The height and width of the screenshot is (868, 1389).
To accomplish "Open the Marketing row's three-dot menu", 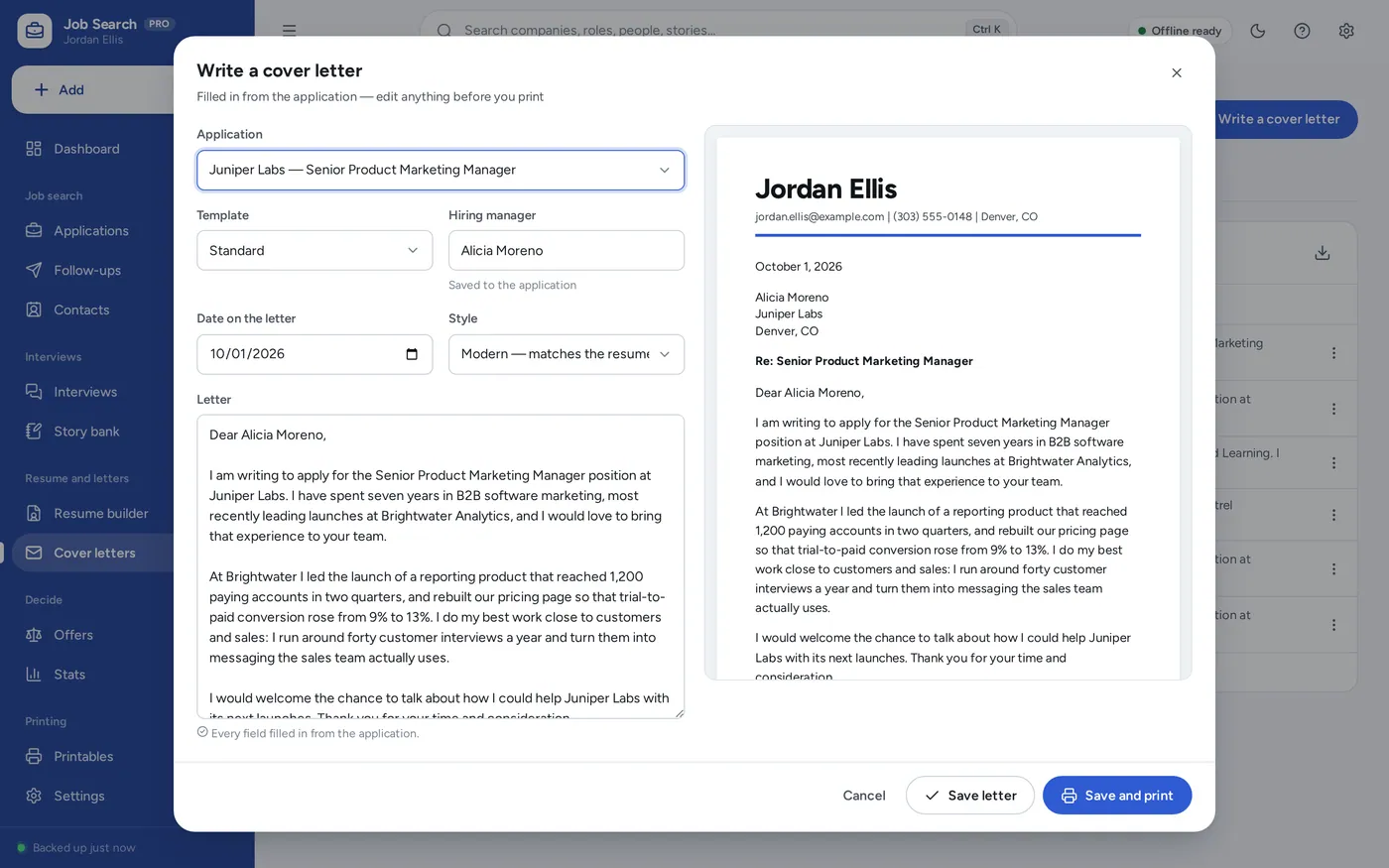I will (x=1333, y=353).
